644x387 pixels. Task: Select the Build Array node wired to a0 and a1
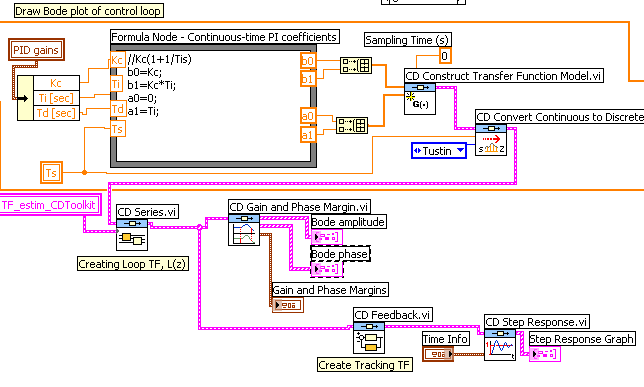pos(352,125)
